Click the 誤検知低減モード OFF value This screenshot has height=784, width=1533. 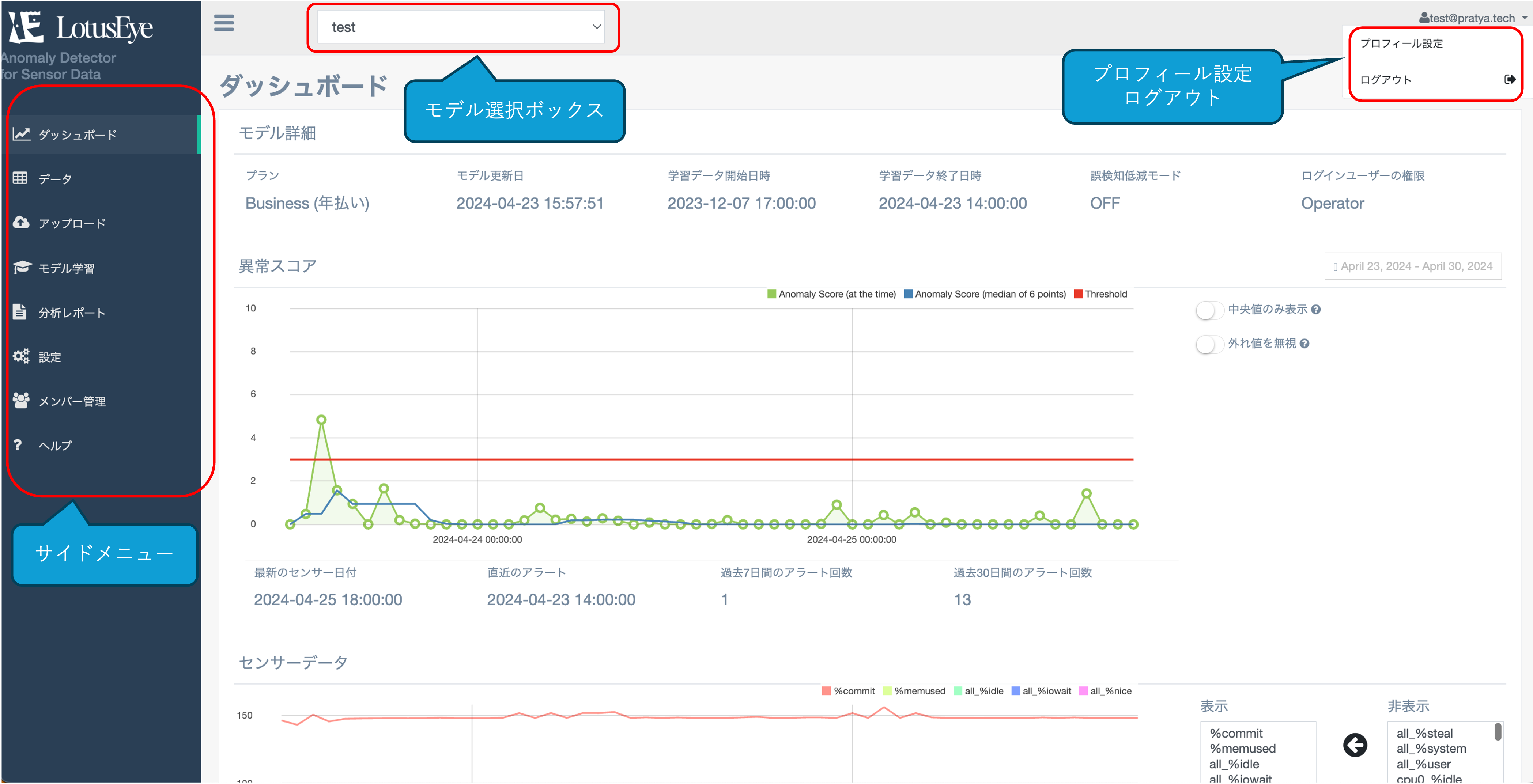point(1105,204)
